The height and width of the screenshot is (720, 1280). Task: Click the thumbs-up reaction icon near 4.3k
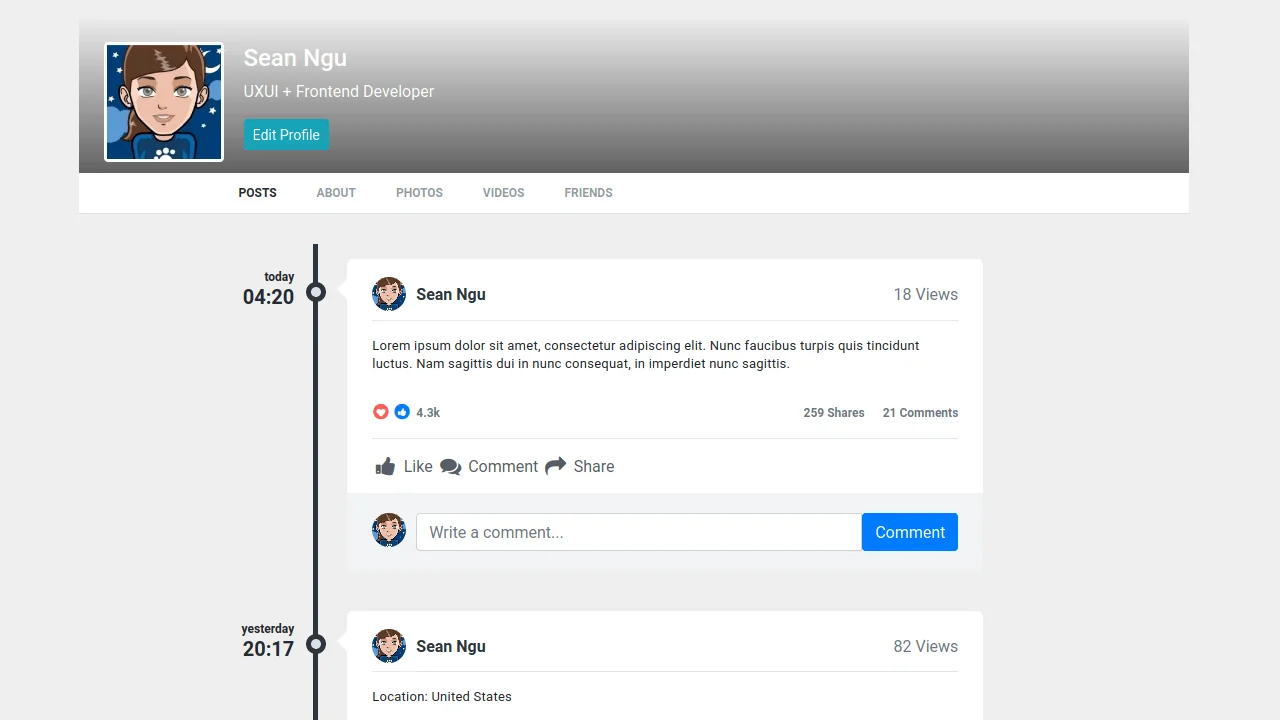click(402, 411)
